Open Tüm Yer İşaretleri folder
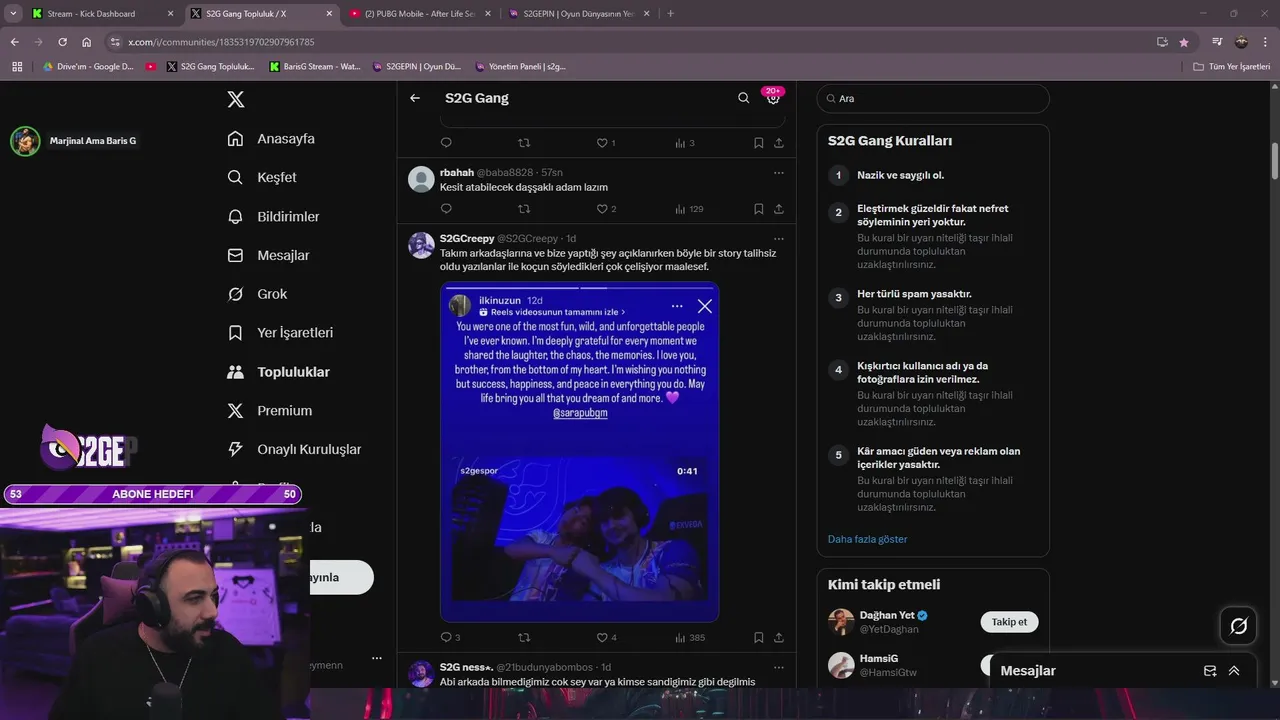The image size is (1280, 720). pyautogui.click(x=1232, y=67)
